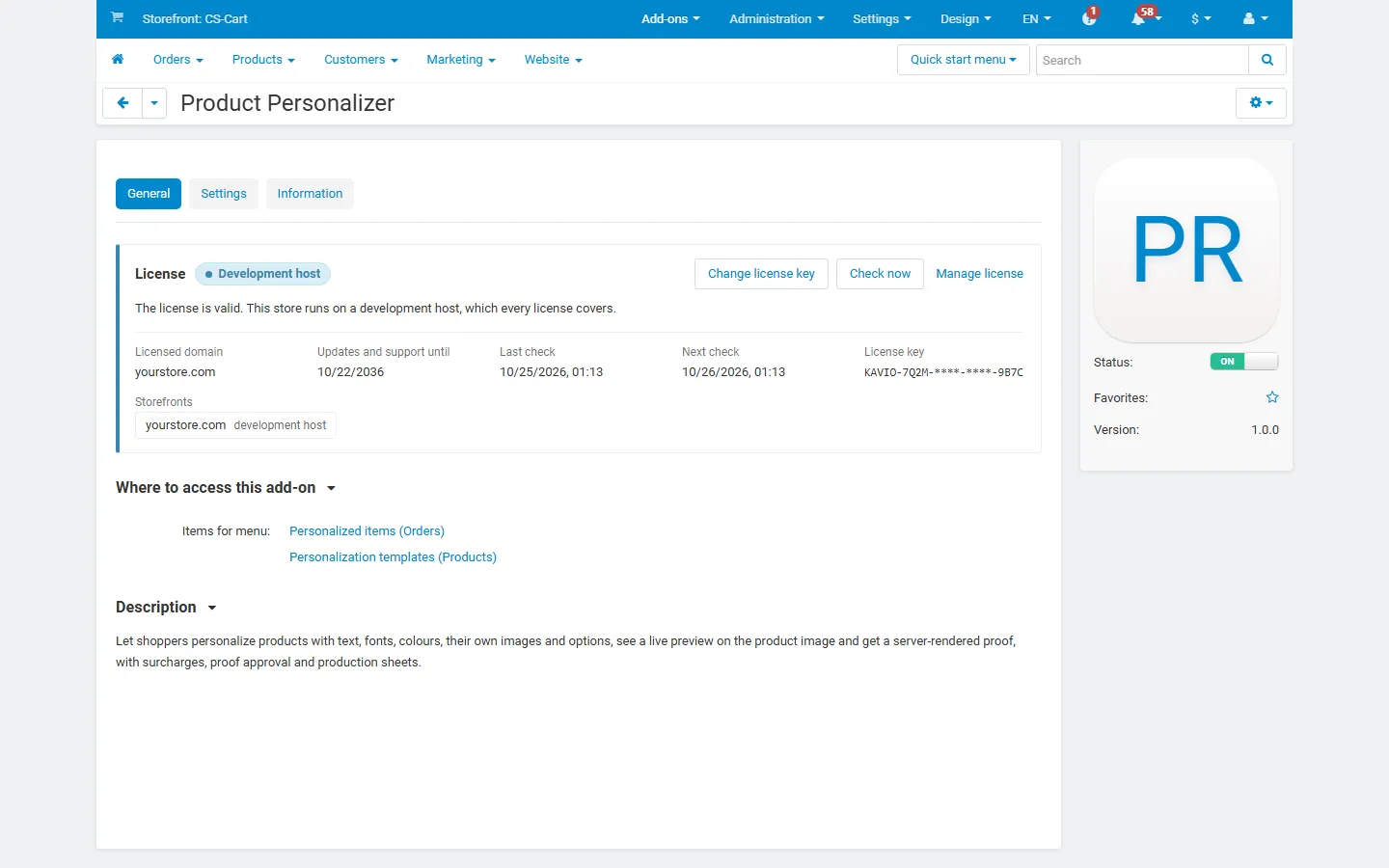The image size is (1389, 868).
Task: Click the search magnifier button
Action: pyautogui.click(x=1267, y=60)
